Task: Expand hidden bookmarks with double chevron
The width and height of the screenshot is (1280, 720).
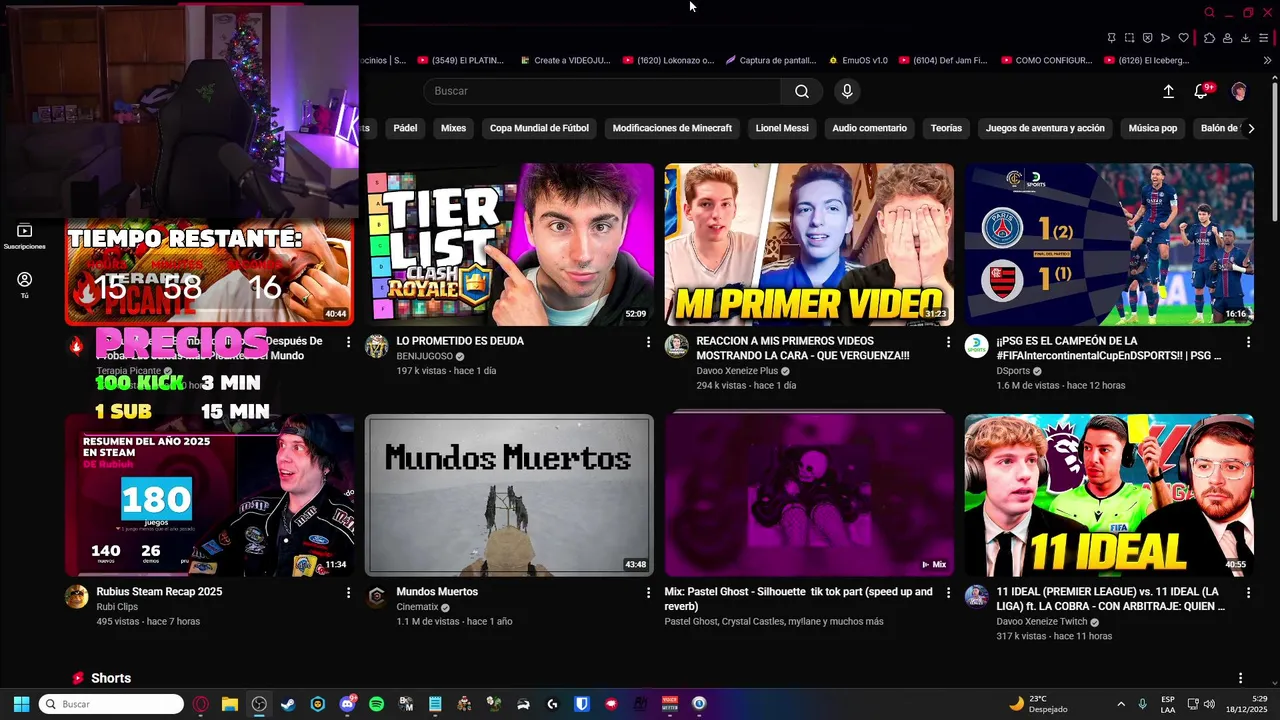Action: [x=1267, y=60]
